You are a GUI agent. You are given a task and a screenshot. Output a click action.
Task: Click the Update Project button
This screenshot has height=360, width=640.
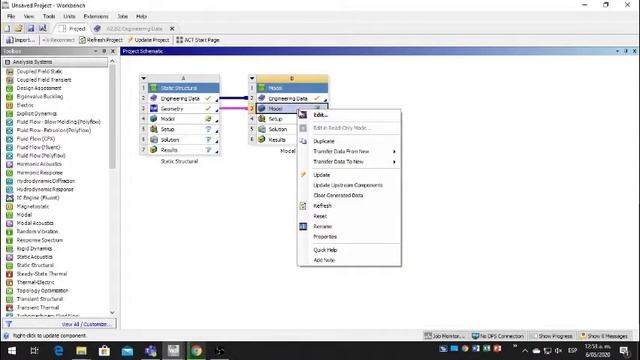pyautogui.click(x=148, y=40)
